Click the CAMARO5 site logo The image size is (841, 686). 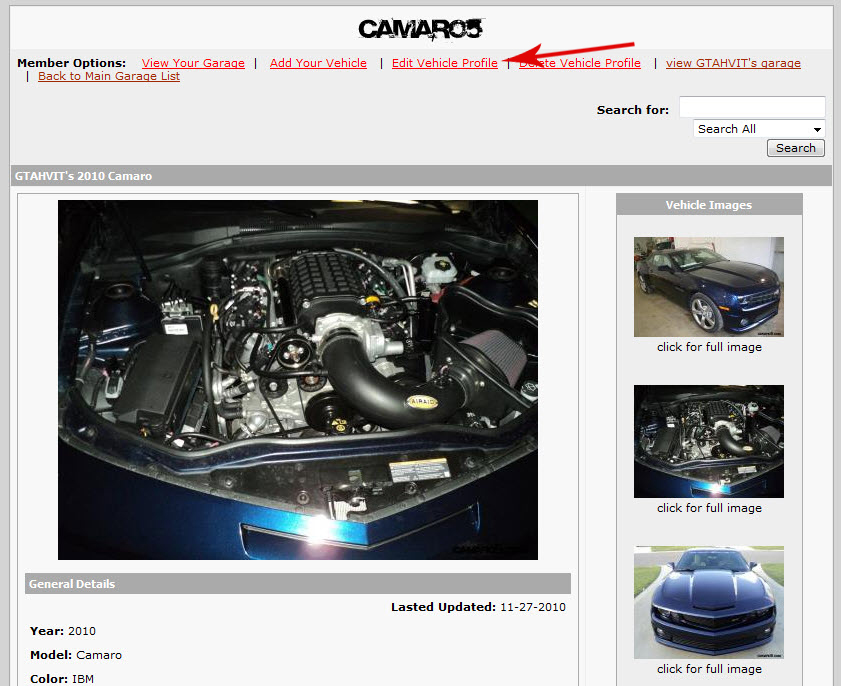420,28
